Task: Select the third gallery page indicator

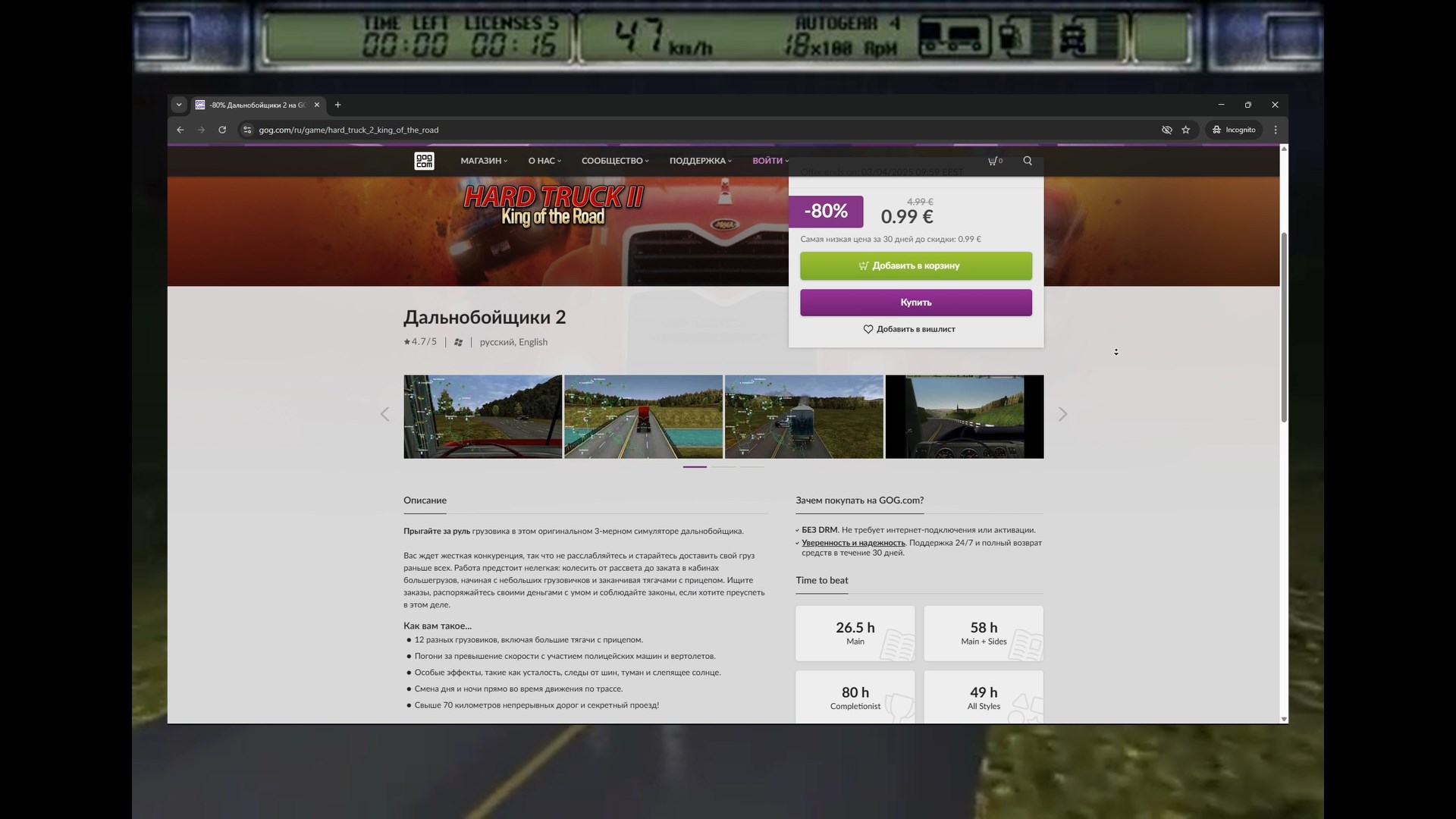Action: (x=752, y=467)
